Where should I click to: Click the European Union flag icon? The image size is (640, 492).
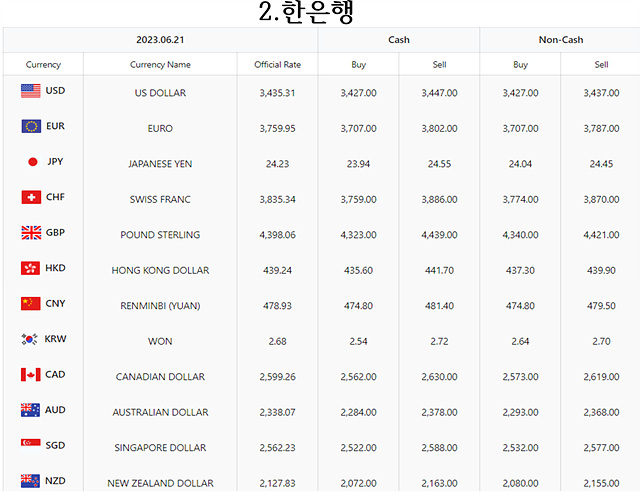click(x=31, y=126)
